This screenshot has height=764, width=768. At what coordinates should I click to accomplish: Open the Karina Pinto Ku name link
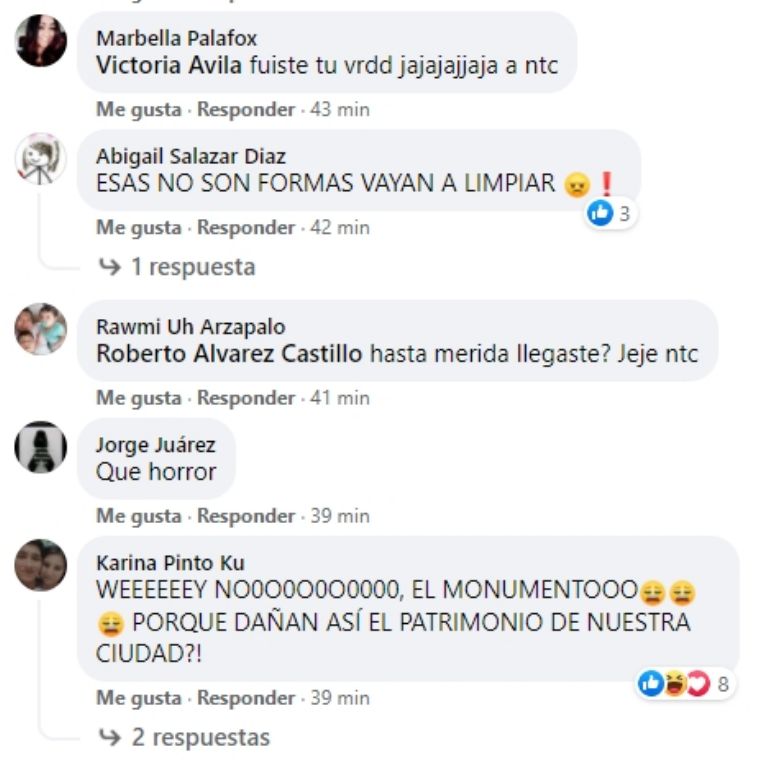[x=170, y=563]
